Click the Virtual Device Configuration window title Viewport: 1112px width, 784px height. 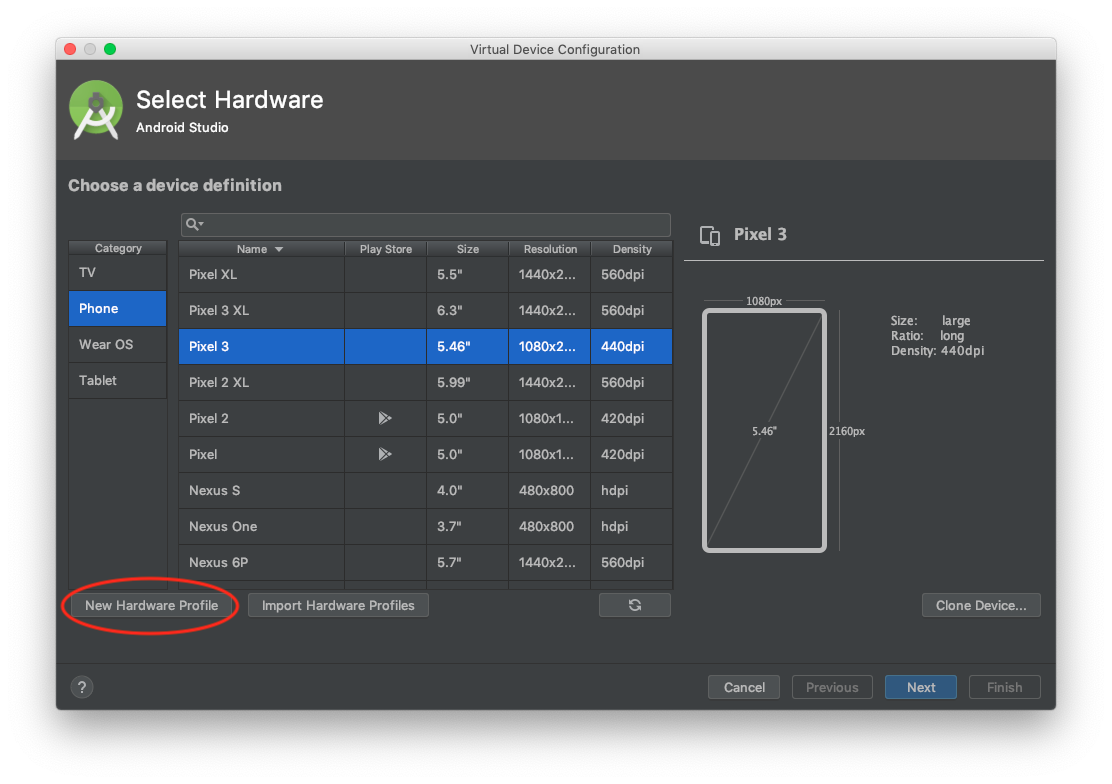tap(555, 50)
